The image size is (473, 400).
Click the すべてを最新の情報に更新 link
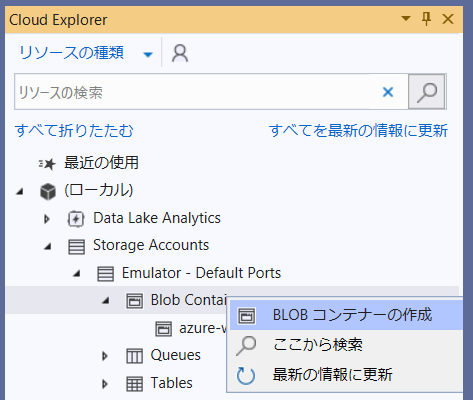pos(358,130)
